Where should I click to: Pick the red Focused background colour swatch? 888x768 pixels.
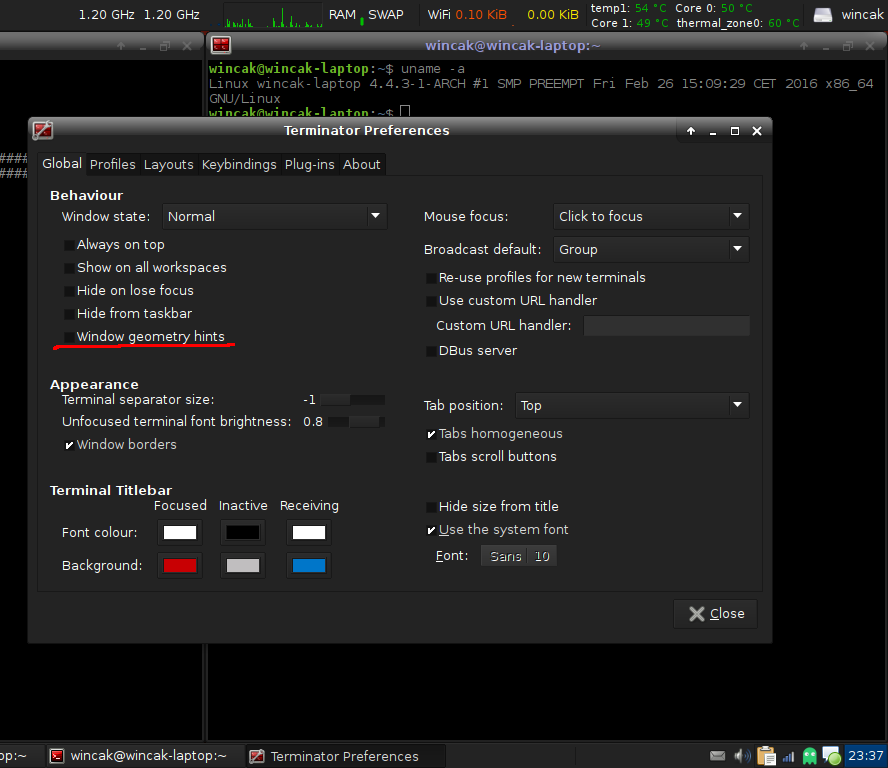click(180, 566)
